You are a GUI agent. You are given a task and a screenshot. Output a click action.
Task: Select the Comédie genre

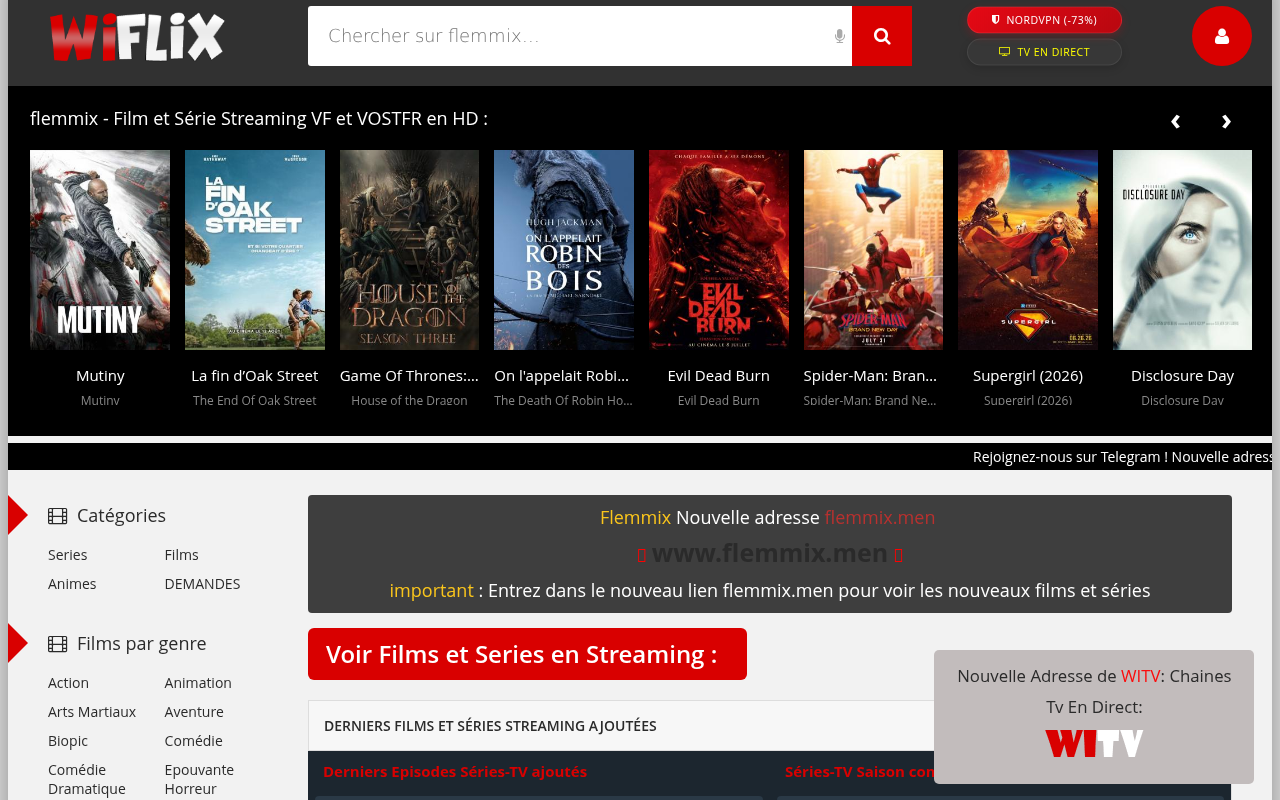coord(194,741)
